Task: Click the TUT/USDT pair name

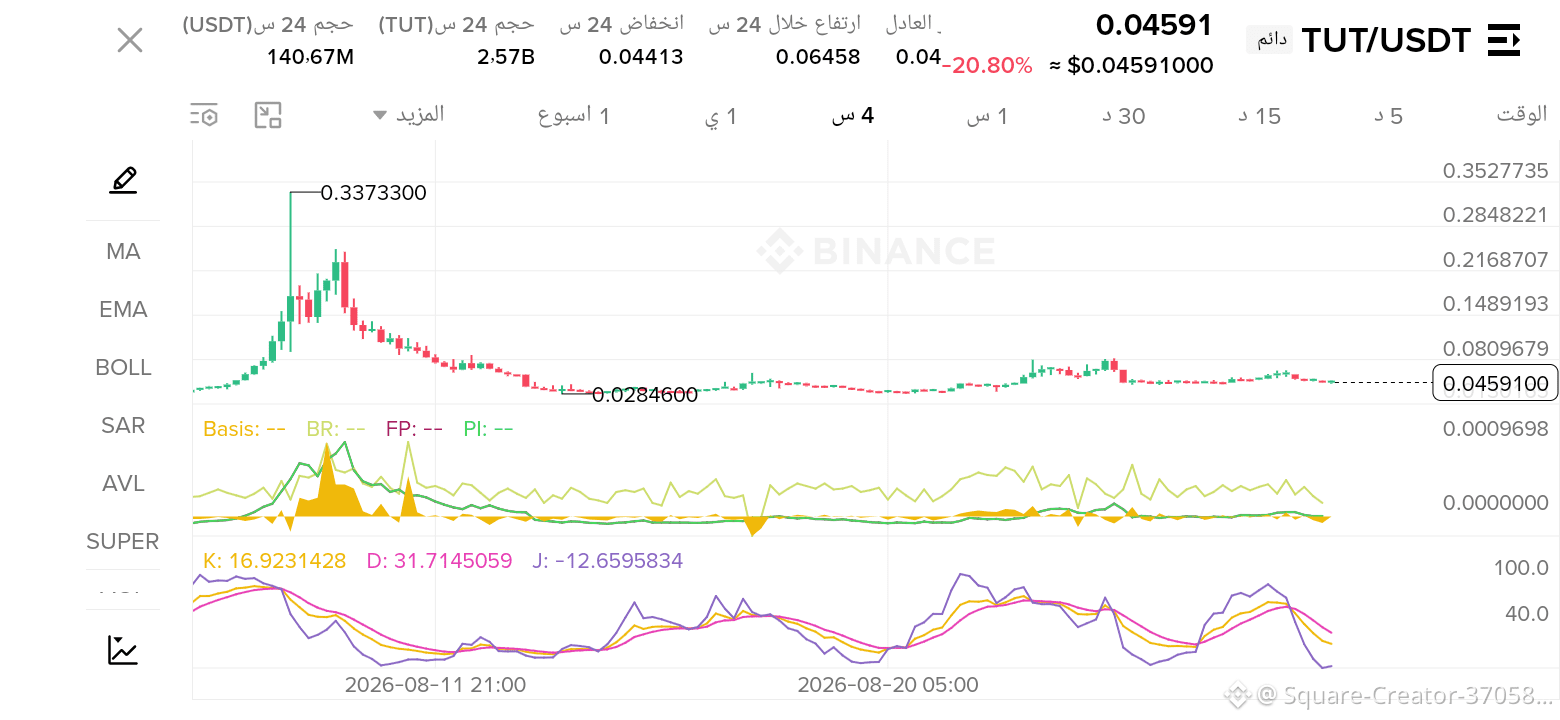Action: [x=1386, y=41]
